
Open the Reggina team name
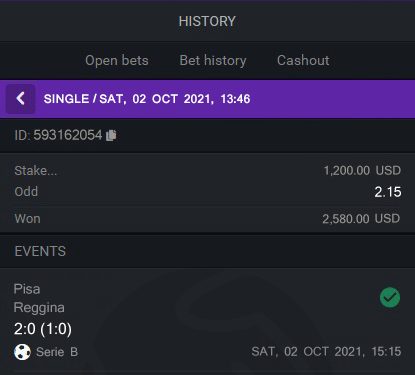click(x=39, y=308)
